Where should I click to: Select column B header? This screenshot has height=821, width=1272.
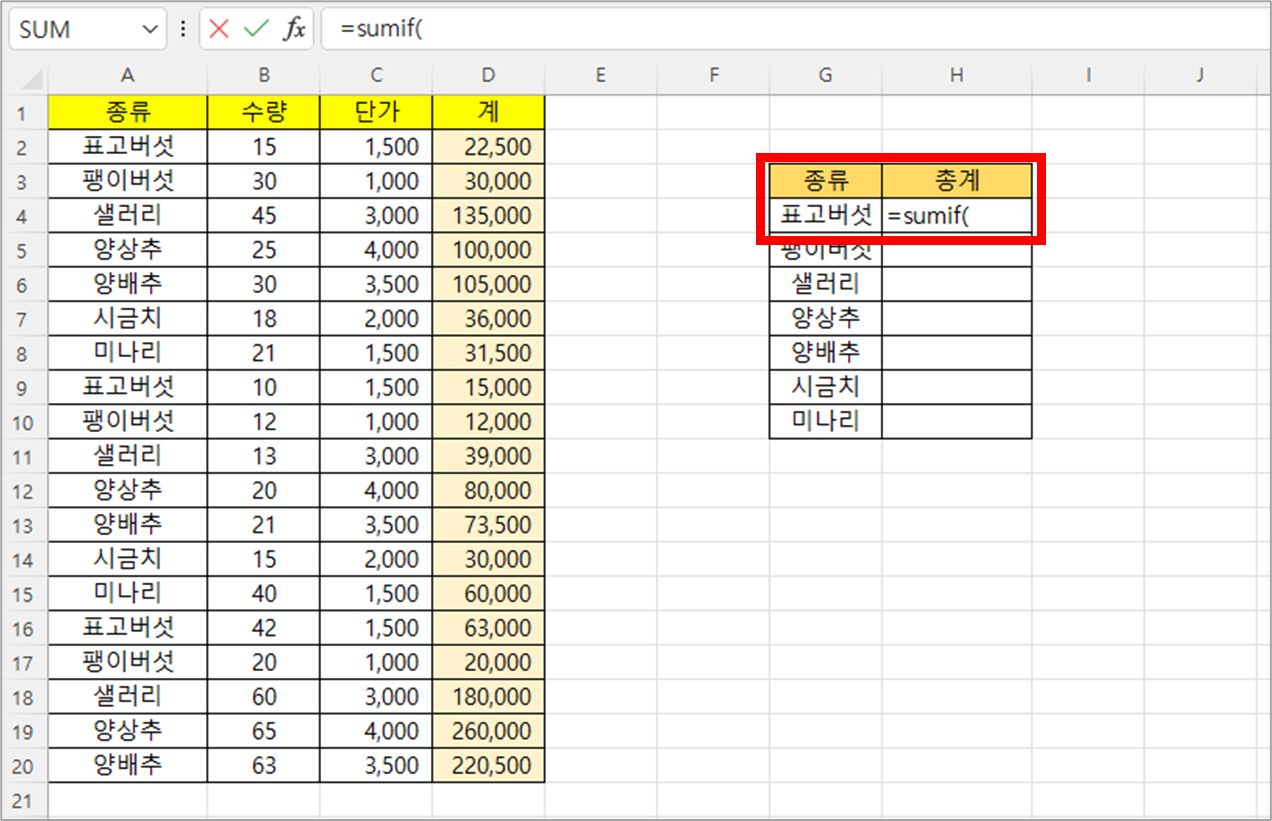click(264, 74)
